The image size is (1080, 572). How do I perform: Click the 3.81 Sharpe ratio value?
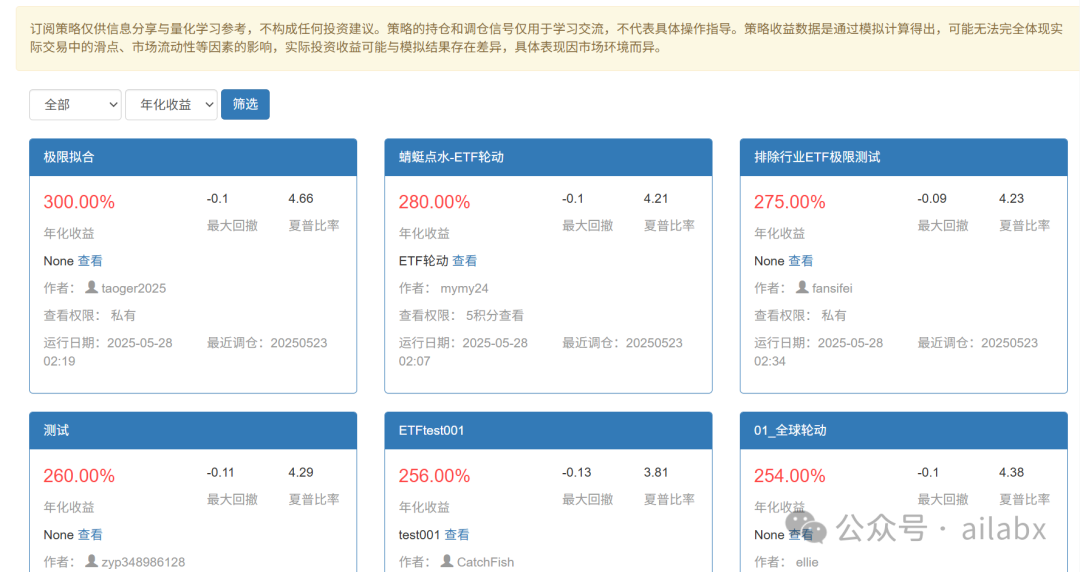pos(656,472)
